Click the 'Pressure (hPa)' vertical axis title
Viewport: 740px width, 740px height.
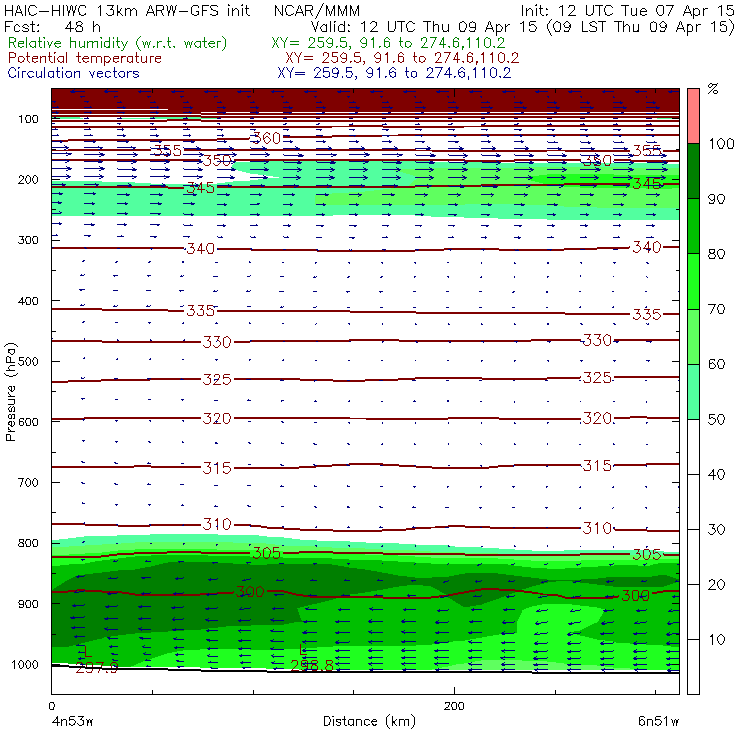(11, 391)
